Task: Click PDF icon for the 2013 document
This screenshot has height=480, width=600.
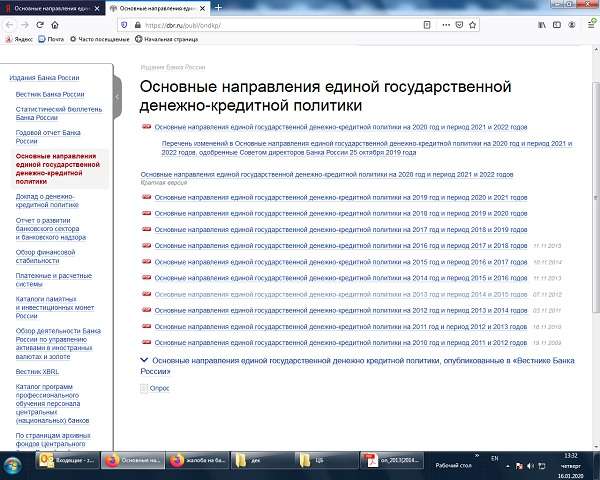Action: click(147, 294)
